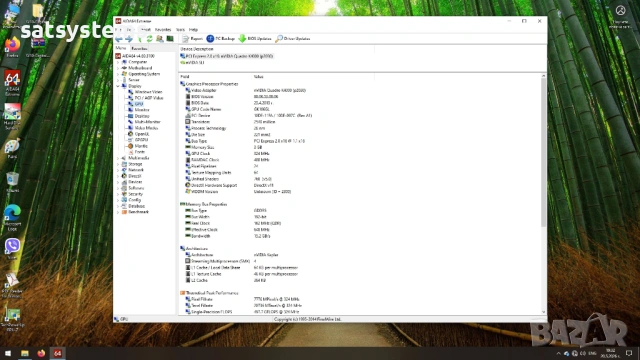Collapse the Display tree node
The height and width of the screenshot is (360, 640).
pyautogui.click(x=118, y=86)
